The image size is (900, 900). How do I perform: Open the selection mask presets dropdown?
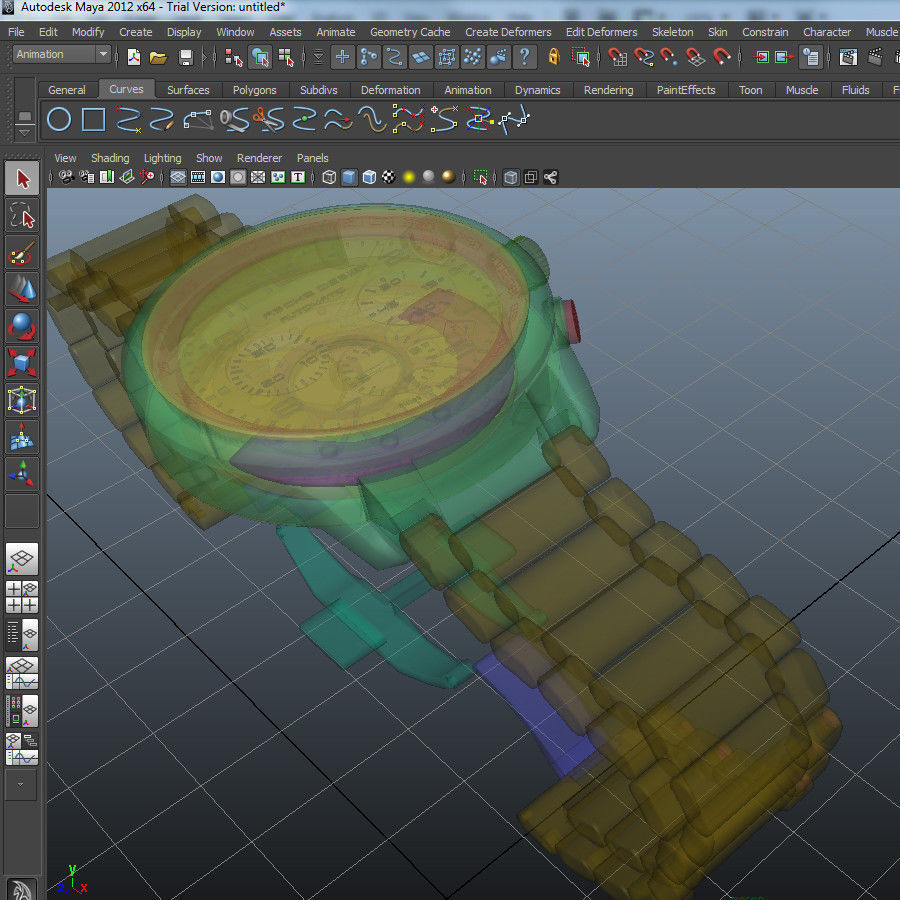pyautogui.click(x=319, y=57)
